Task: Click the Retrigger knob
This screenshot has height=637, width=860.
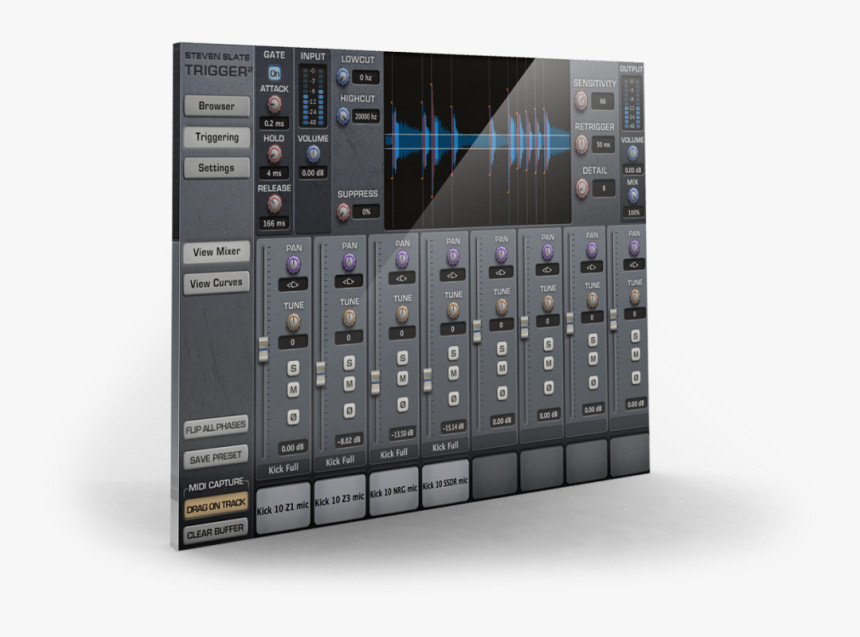Action: click(581, 144)
